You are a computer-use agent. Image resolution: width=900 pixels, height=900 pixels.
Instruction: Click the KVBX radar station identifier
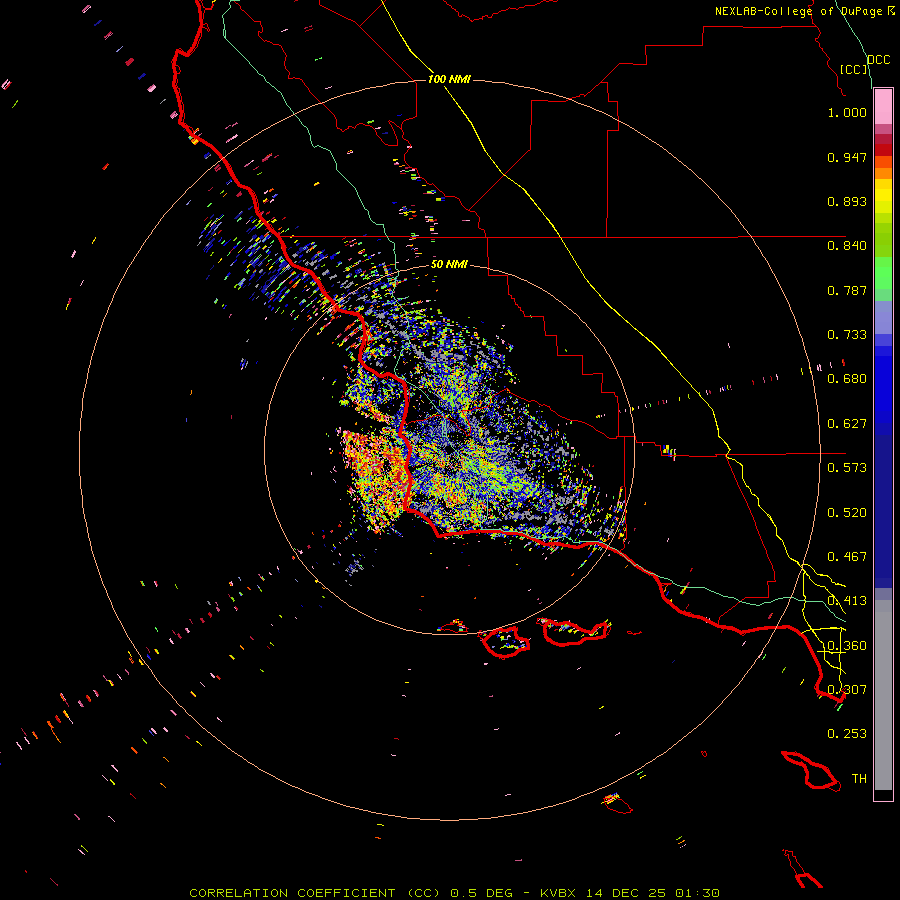(x=560, y=893)
